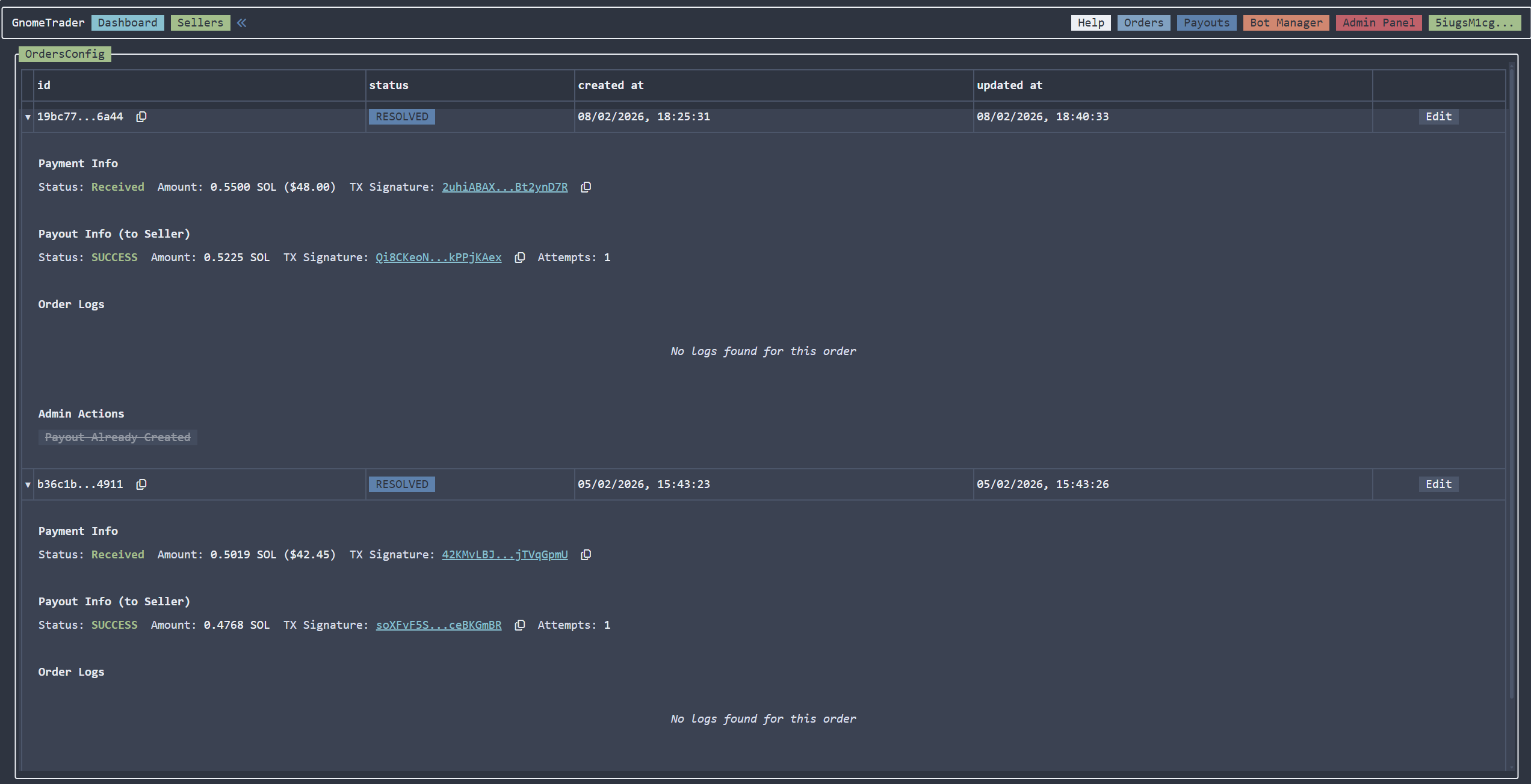Click the Admin Actions heading
Image resolution: width=1531 pixels, height=784 pixels.
(x=81, y=414)
